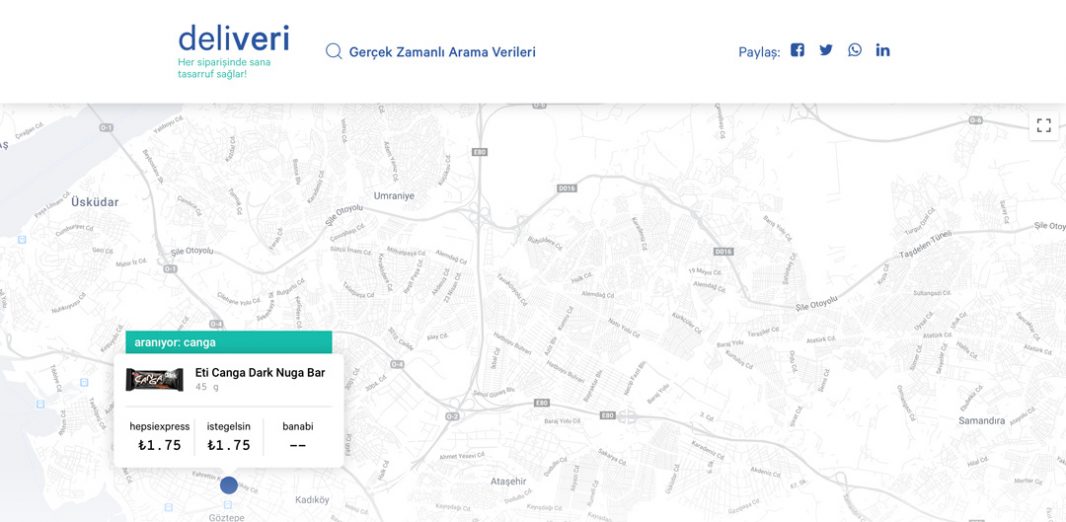Share on LinkedIn

(882, 50)
